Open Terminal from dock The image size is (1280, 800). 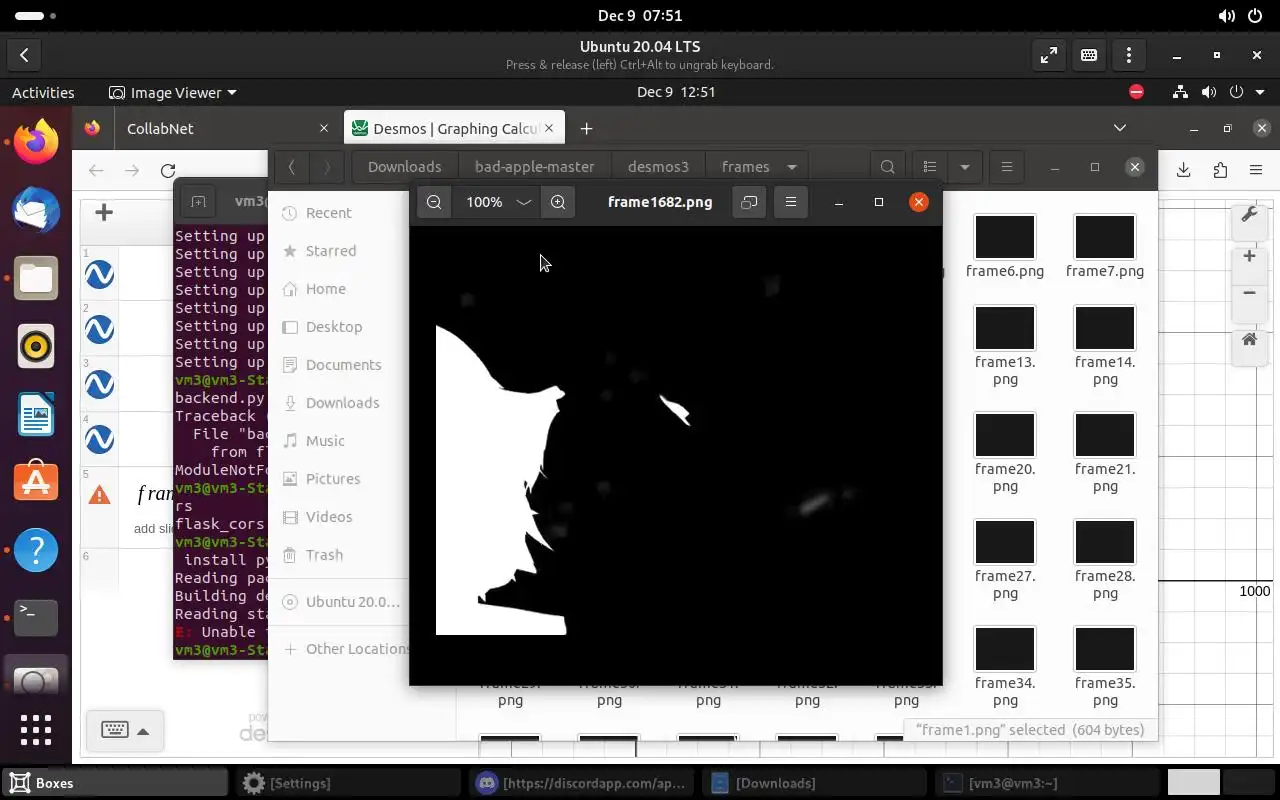pyautogui.click(x=36, y=617)
